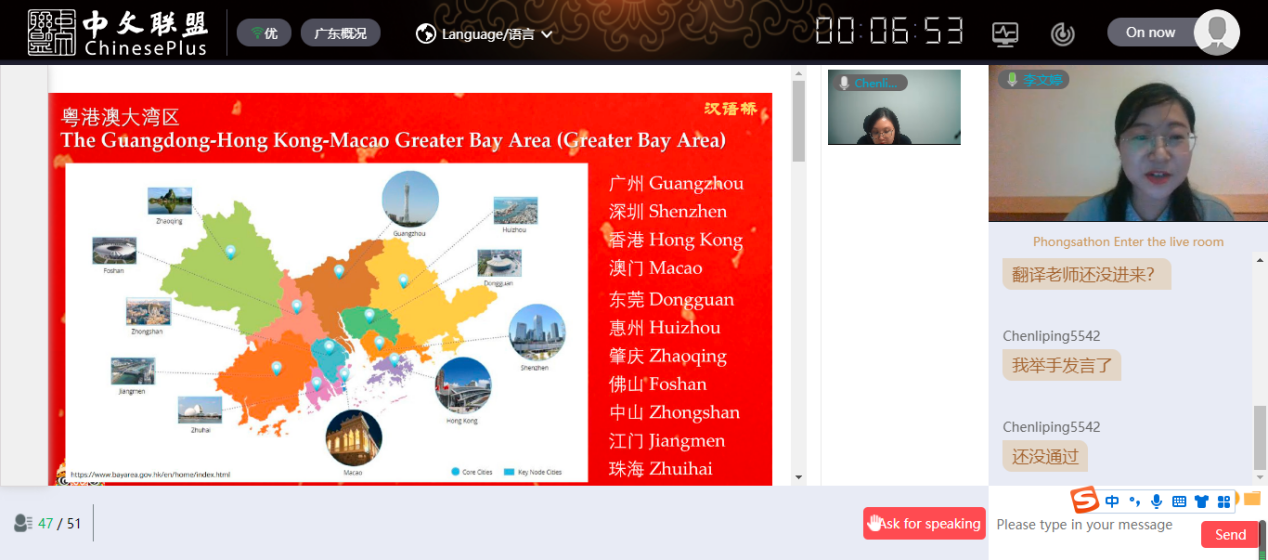Expand the Language/语言 dropdown
1268x560 pixels.
click(485, 34)
